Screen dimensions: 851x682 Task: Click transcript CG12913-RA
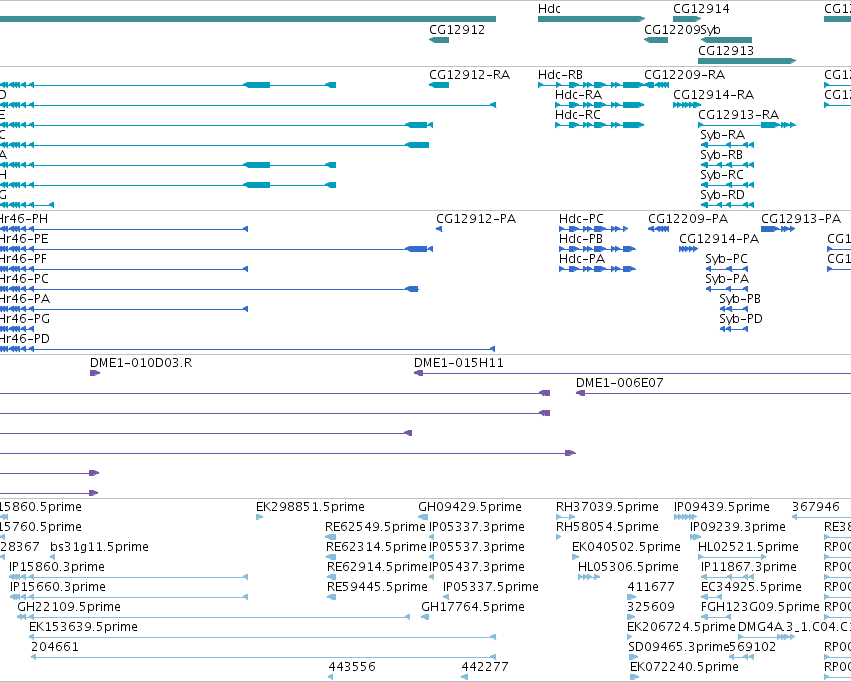click(x=738, y=115)
